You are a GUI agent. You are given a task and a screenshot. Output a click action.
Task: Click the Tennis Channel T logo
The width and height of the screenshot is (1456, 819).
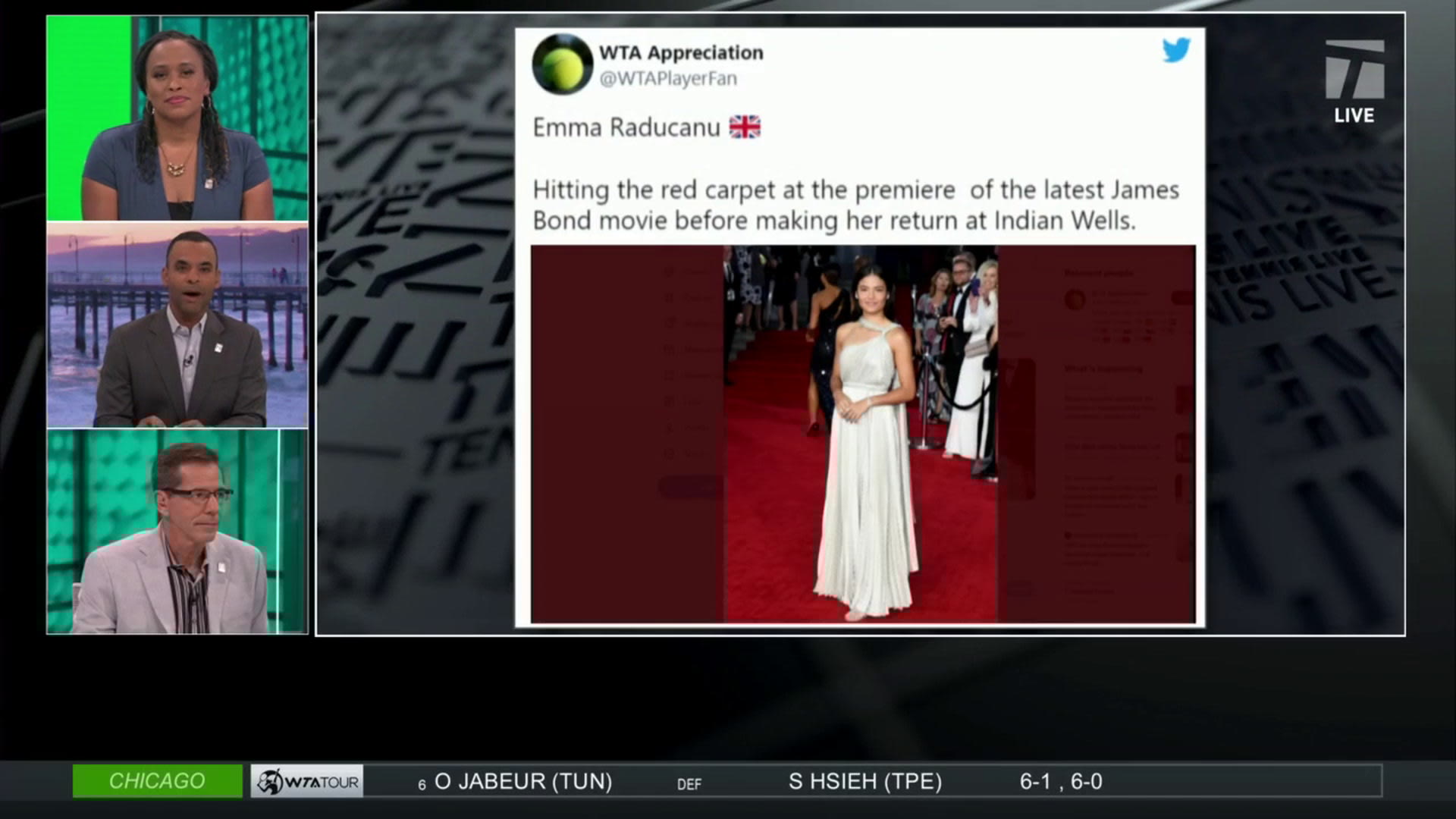[1354, 69]
